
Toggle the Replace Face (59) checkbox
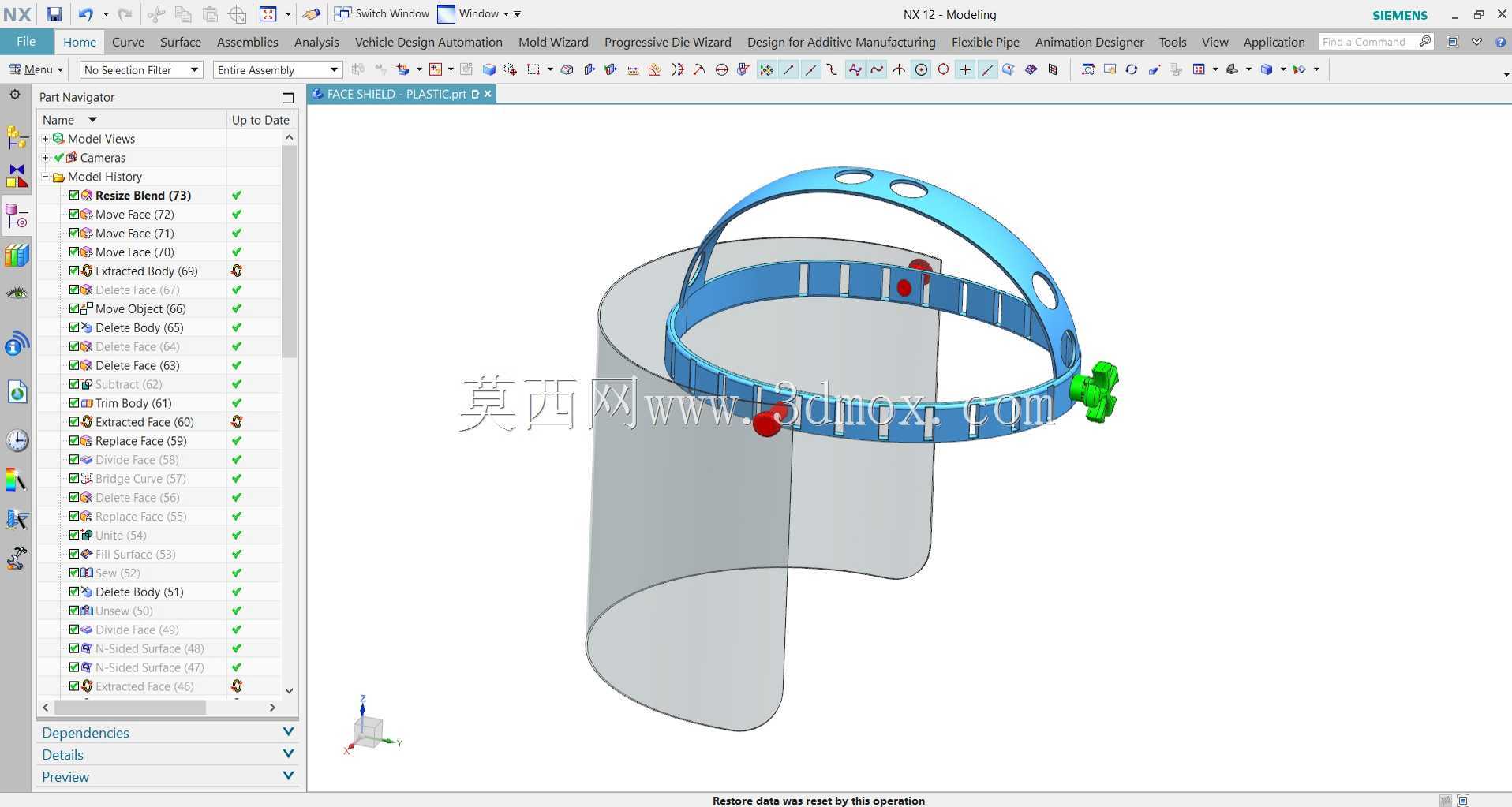(x=74, y=441)
